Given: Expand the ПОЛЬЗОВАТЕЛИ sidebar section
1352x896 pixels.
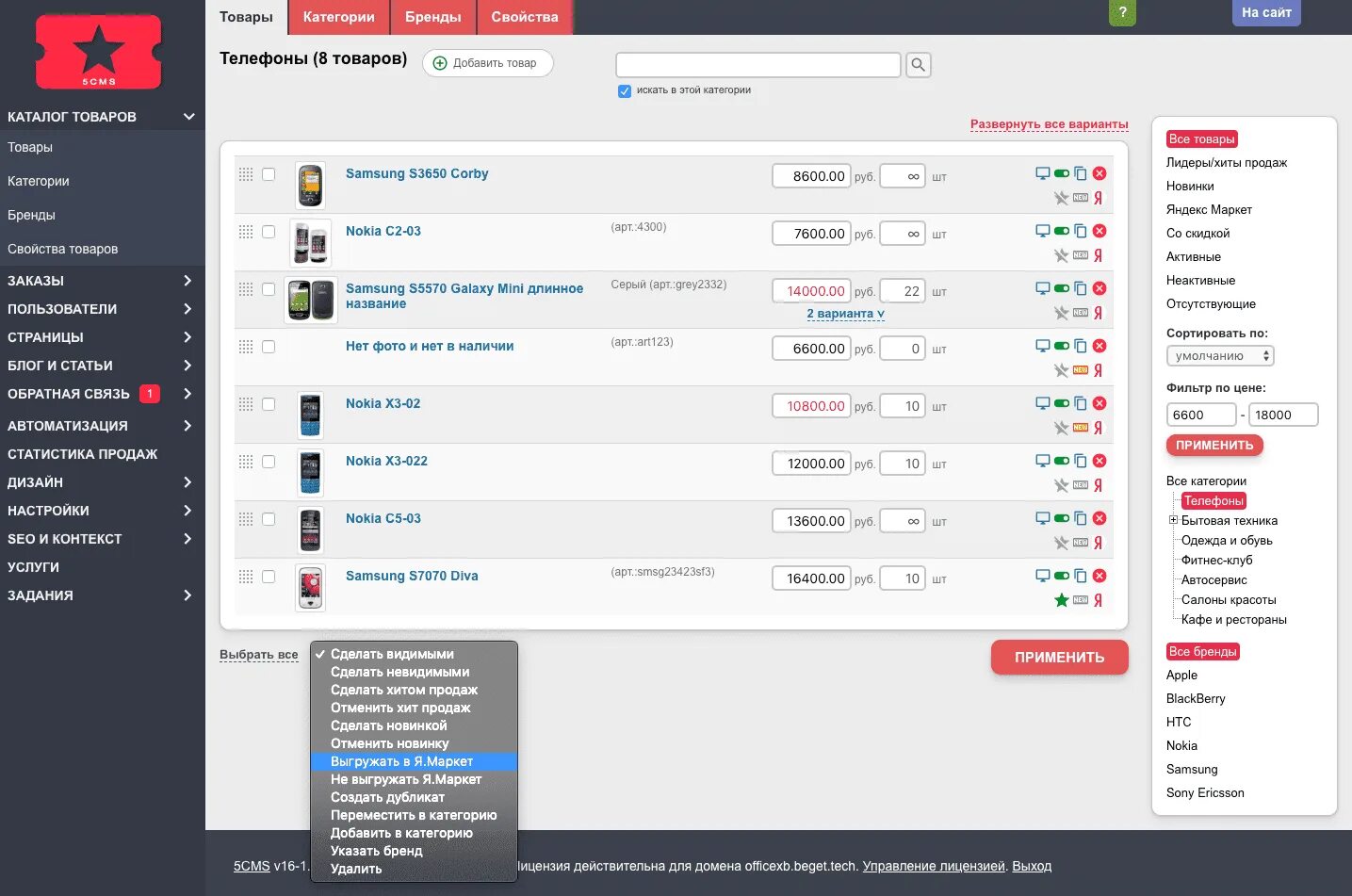Looking at the screenshot, I should click(187, 309).
